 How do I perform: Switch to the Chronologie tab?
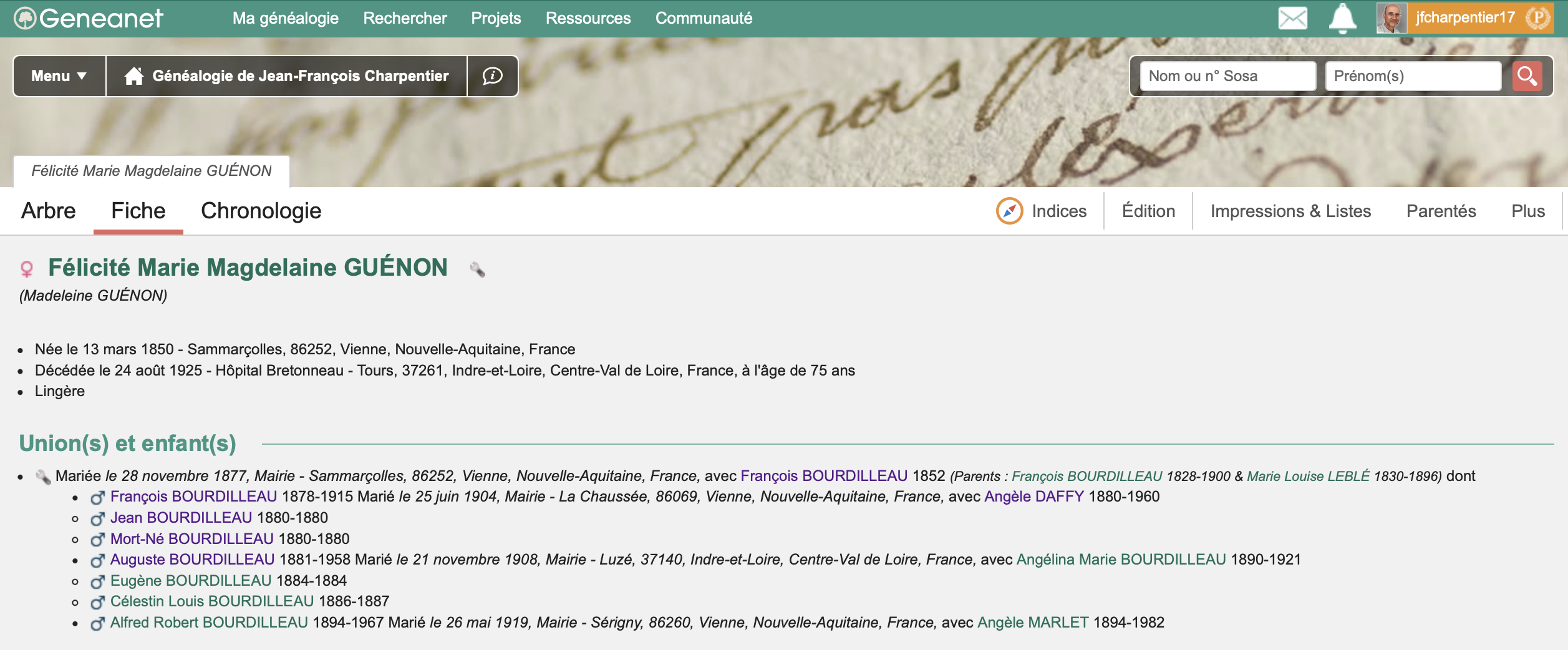(x=261, y=211)
